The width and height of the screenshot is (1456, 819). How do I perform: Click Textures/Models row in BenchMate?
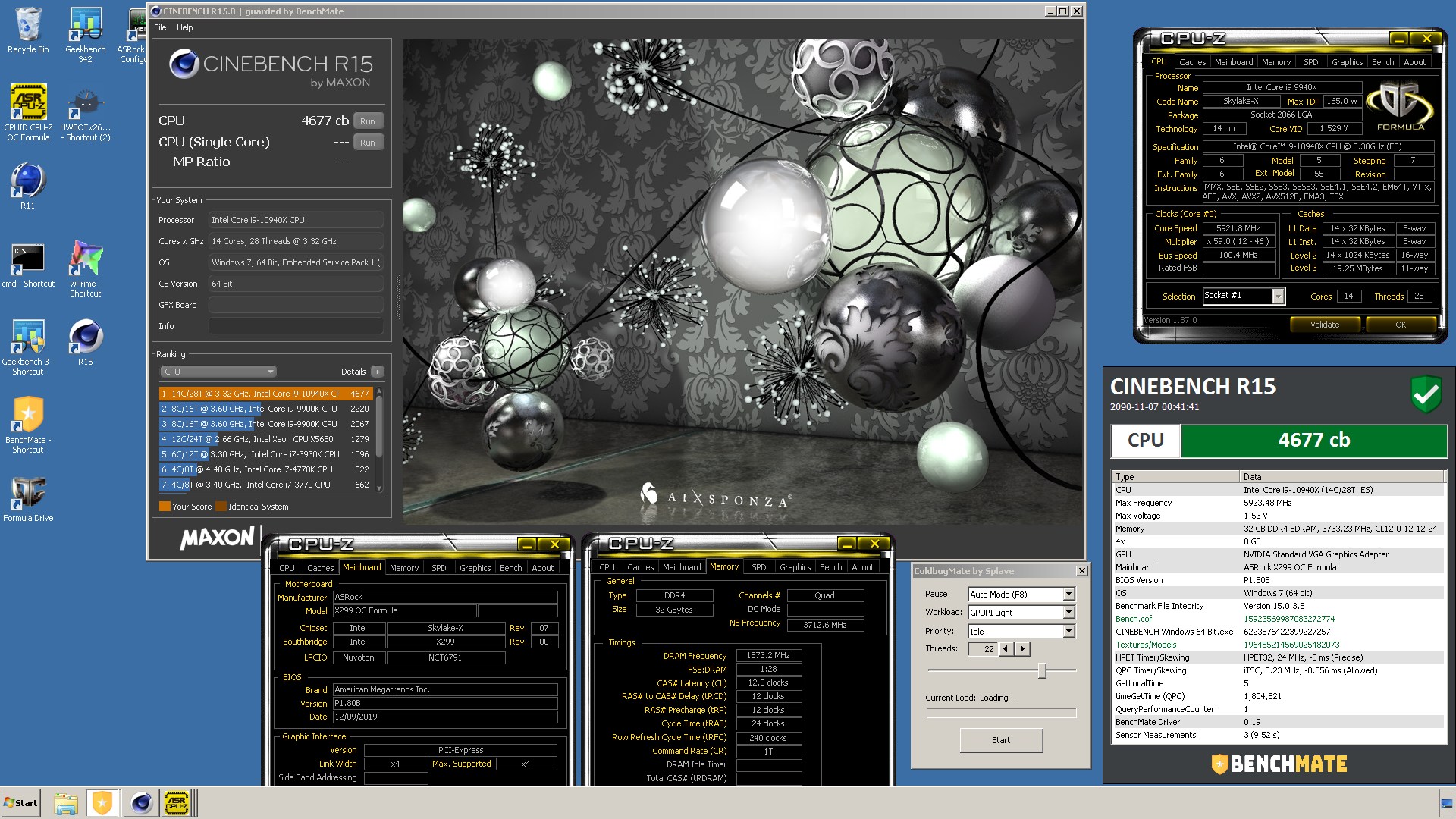tap(1278, 645)
